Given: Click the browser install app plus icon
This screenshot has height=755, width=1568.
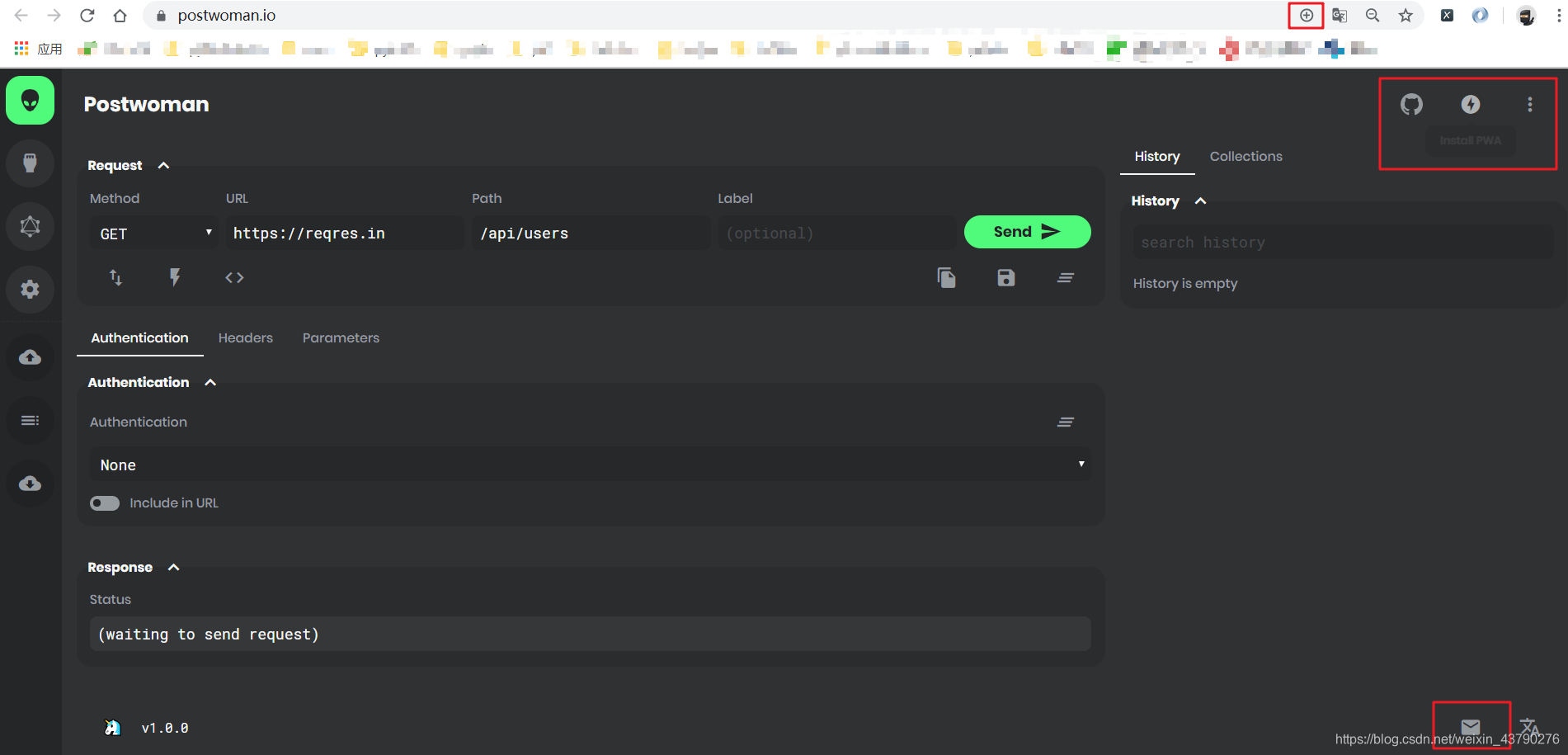Looking at the screenshot, I should (1307, 16).
